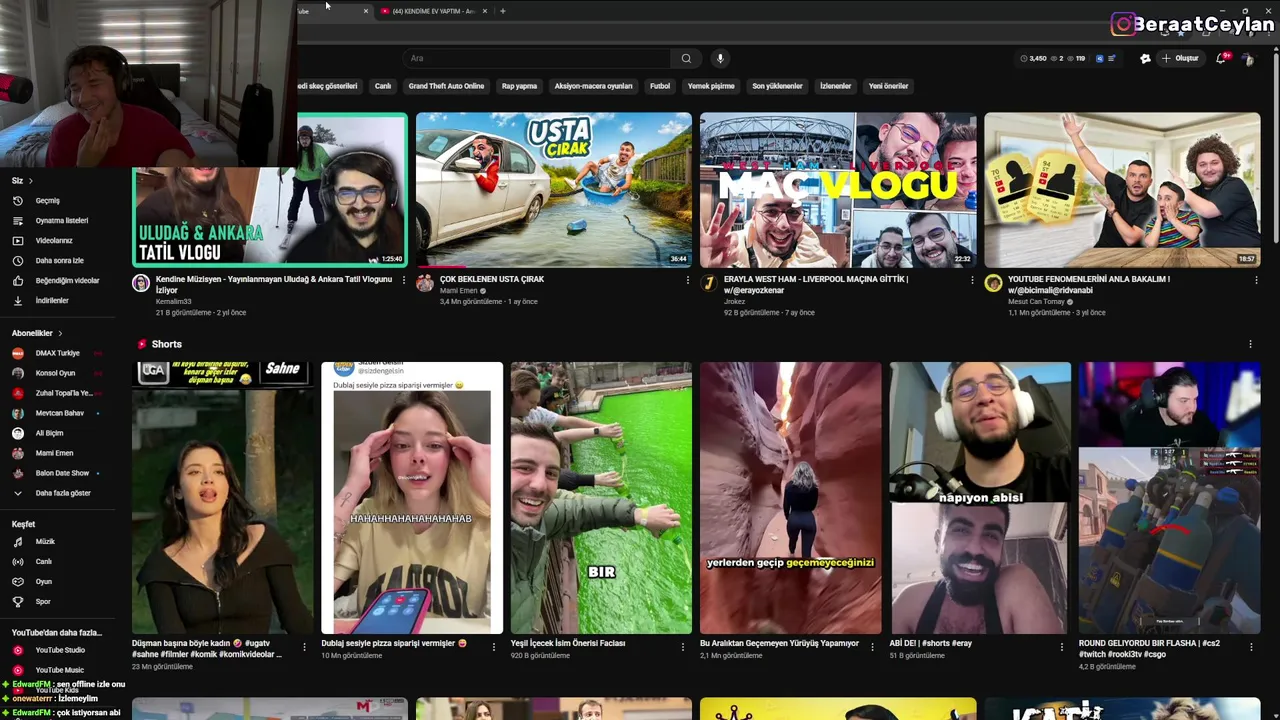The image size is (1280, 720).
Task: Open Konsol Oyun channel avatar
Action: pyautogui.click(x=17, y=373)
